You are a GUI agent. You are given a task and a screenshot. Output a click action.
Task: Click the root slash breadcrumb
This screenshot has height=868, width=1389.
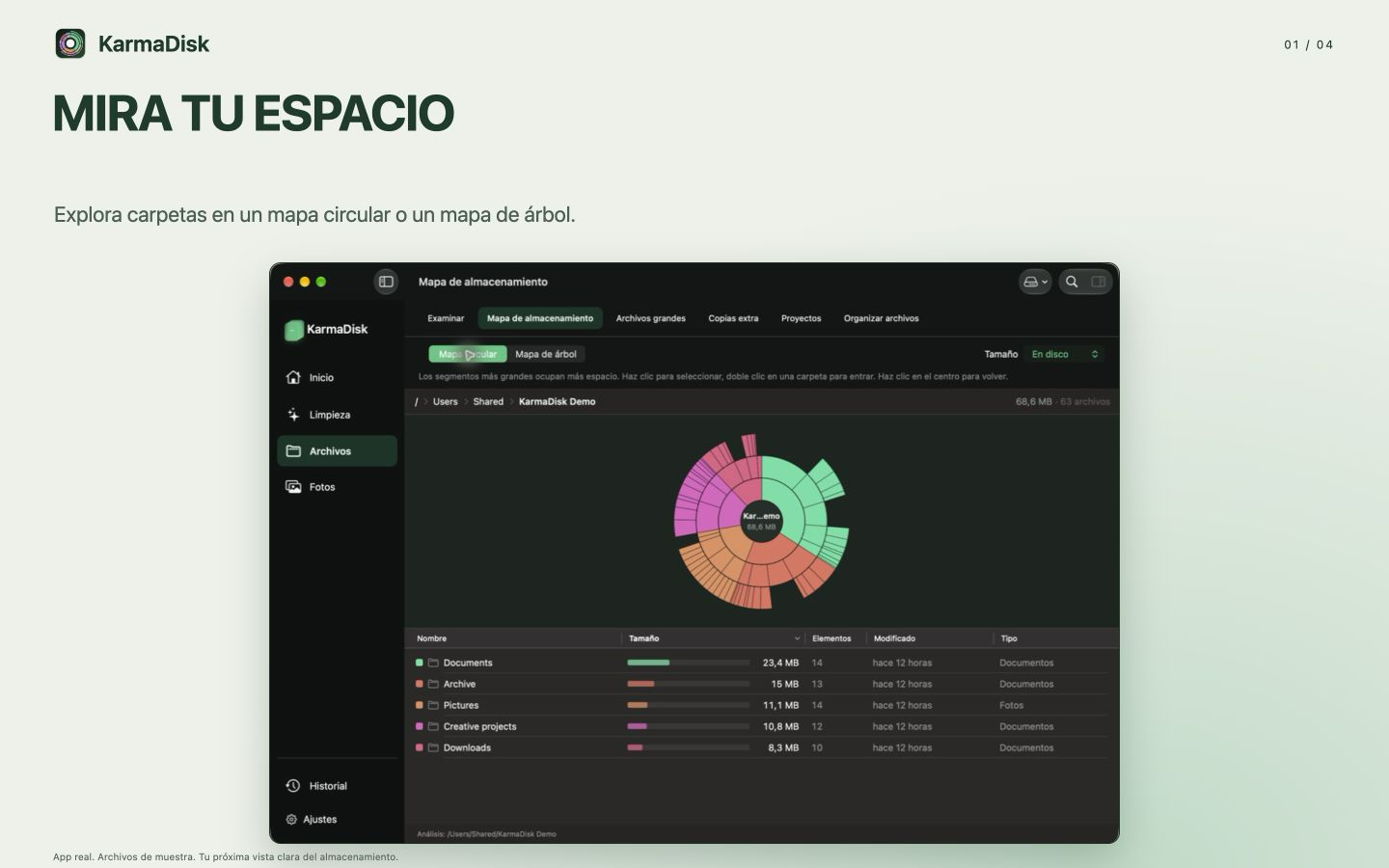417,402
